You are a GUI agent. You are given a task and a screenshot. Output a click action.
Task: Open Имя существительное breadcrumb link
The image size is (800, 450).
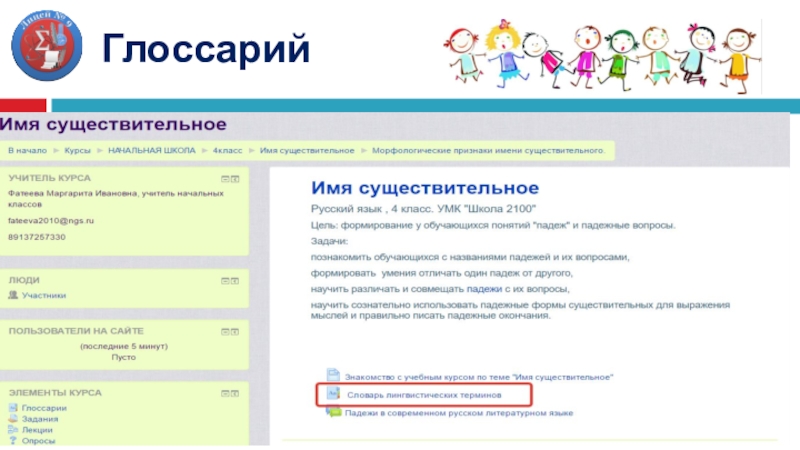tap(307, 151)
